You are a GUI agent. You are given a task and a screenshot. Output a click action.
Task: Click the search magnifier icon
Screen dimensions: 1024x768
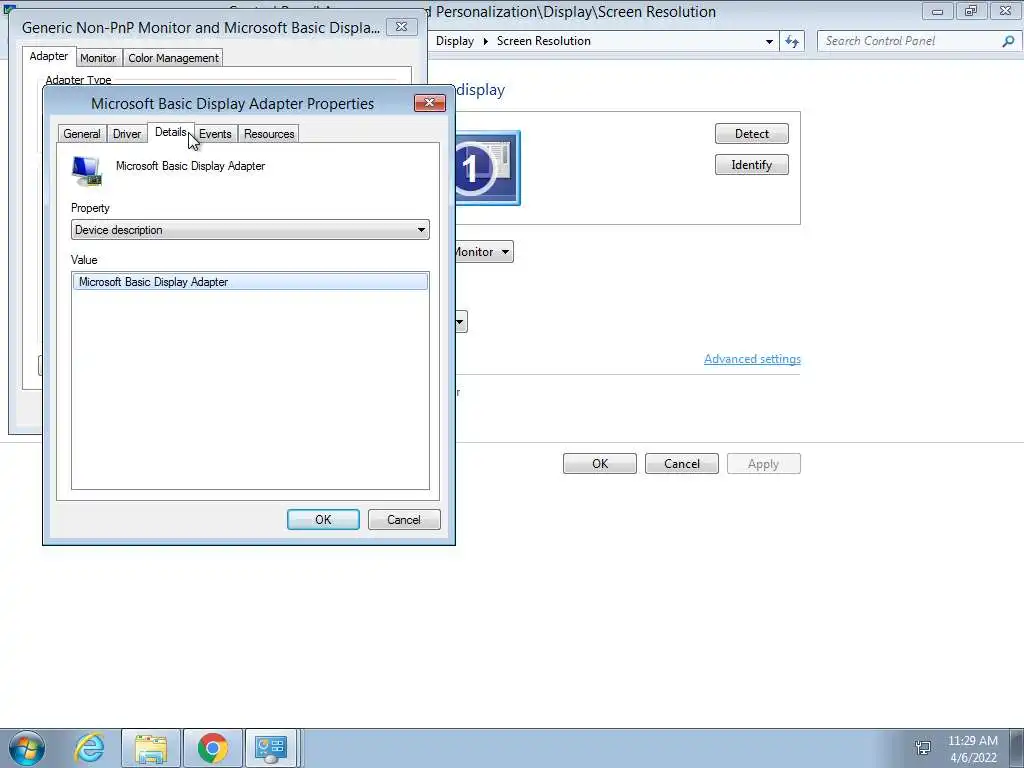pyautogui.click(x=1008, y=41)
